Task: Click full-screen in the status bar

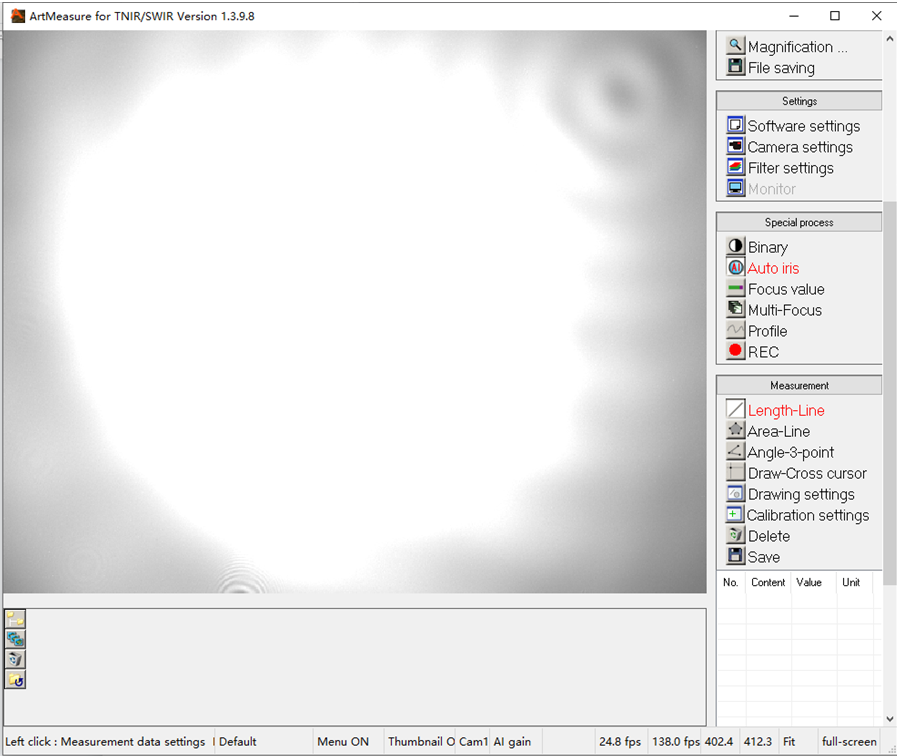Action: pyautogui.click(x=849, y=742)
